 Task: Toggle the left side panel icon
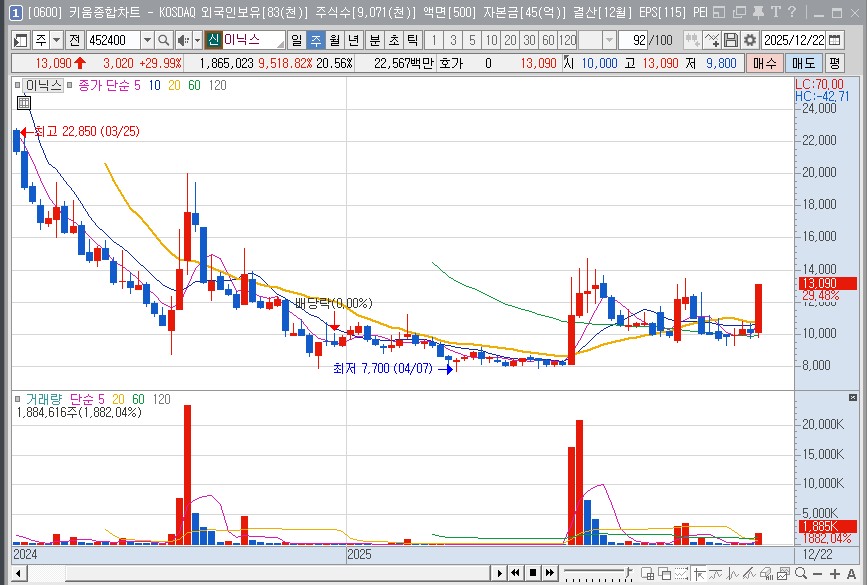[x=20, y=40]
